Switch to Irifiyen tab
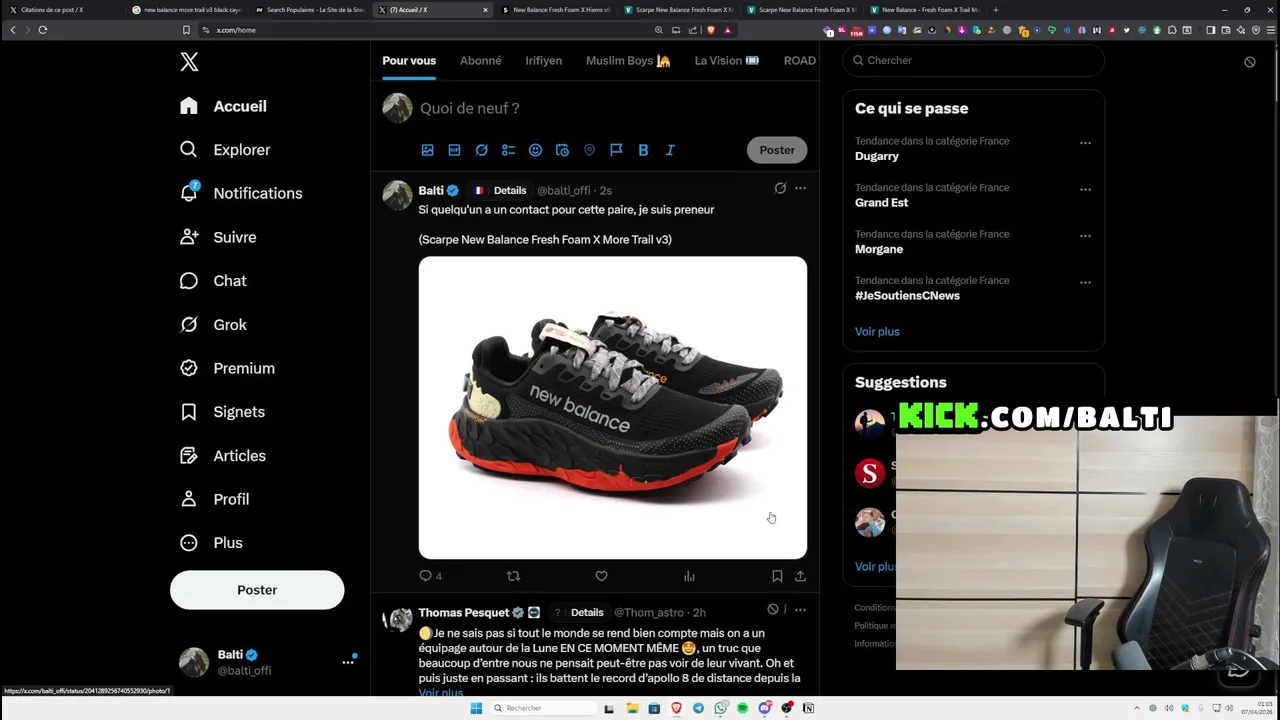1280x720 pixels. click(x=544, y=61)
